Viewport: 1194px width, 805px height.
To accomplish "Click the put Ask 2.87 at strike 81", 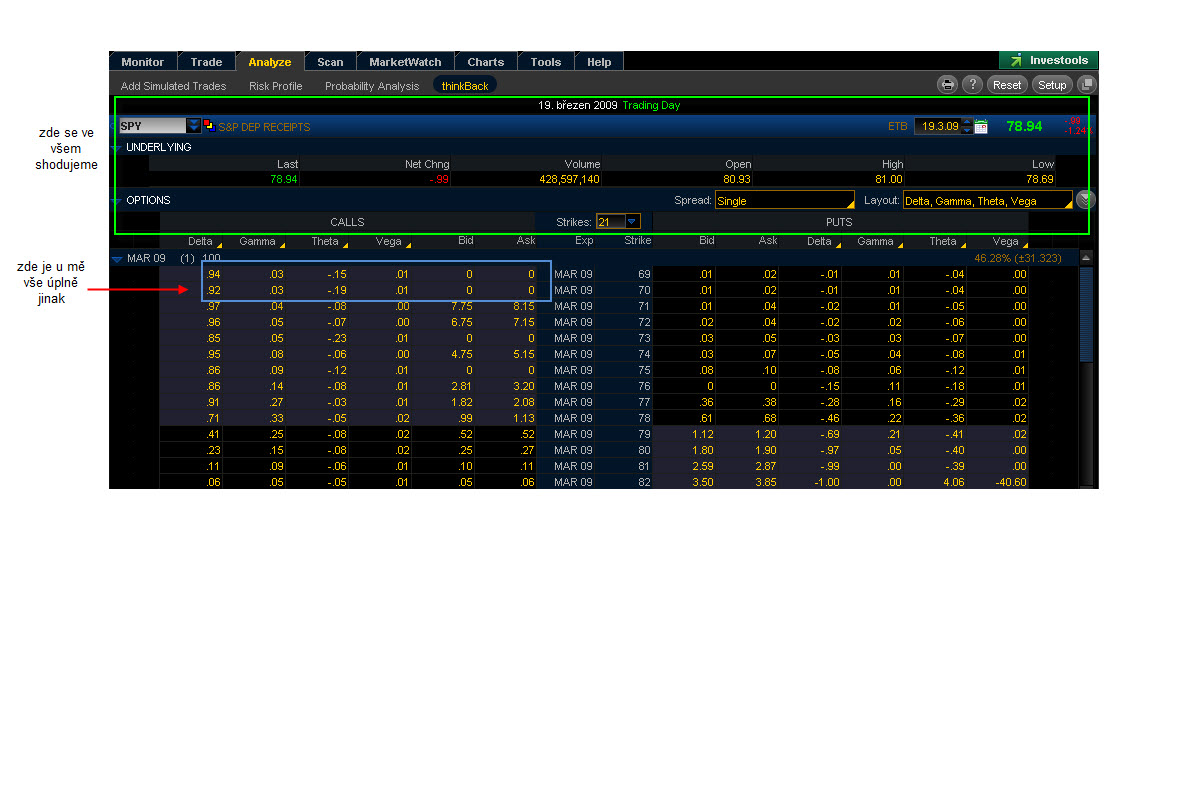I will (766, 466).
